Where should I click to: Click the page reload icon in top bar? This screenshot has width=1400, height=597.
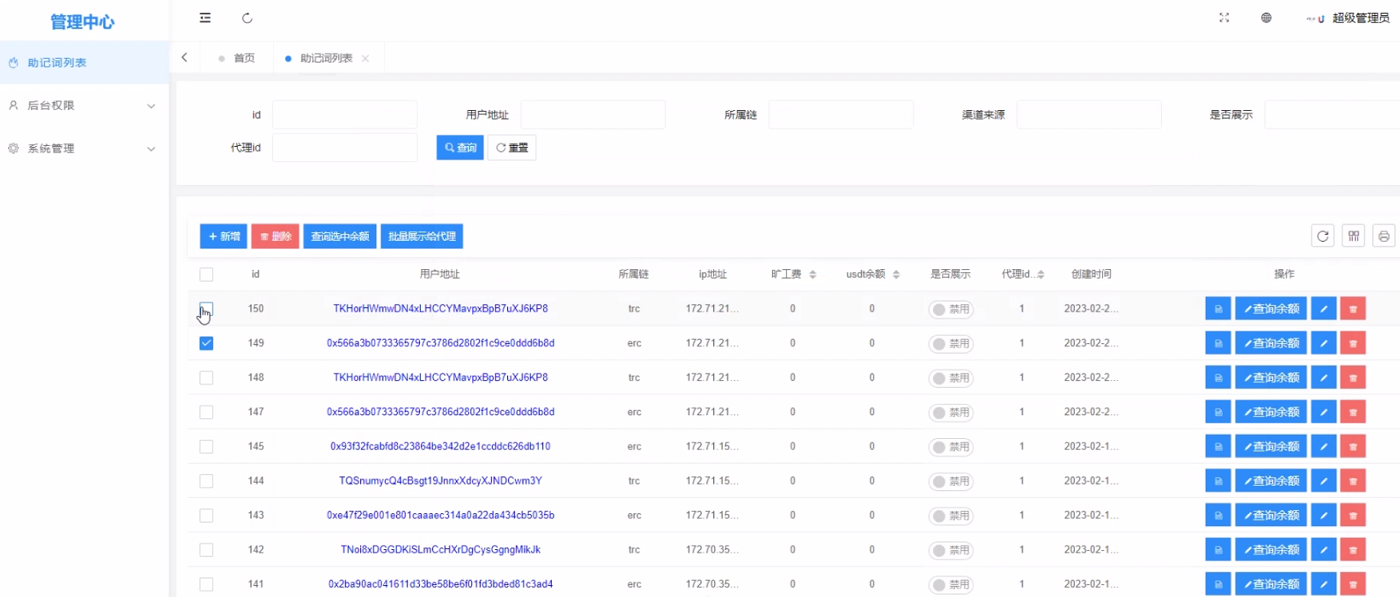[x=247, y=18]
